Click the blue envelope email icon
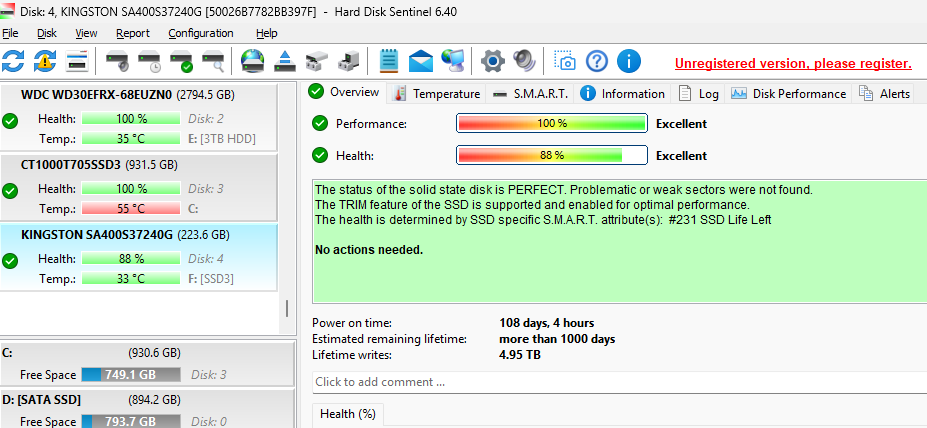927x428 pixels. [420, 60]
